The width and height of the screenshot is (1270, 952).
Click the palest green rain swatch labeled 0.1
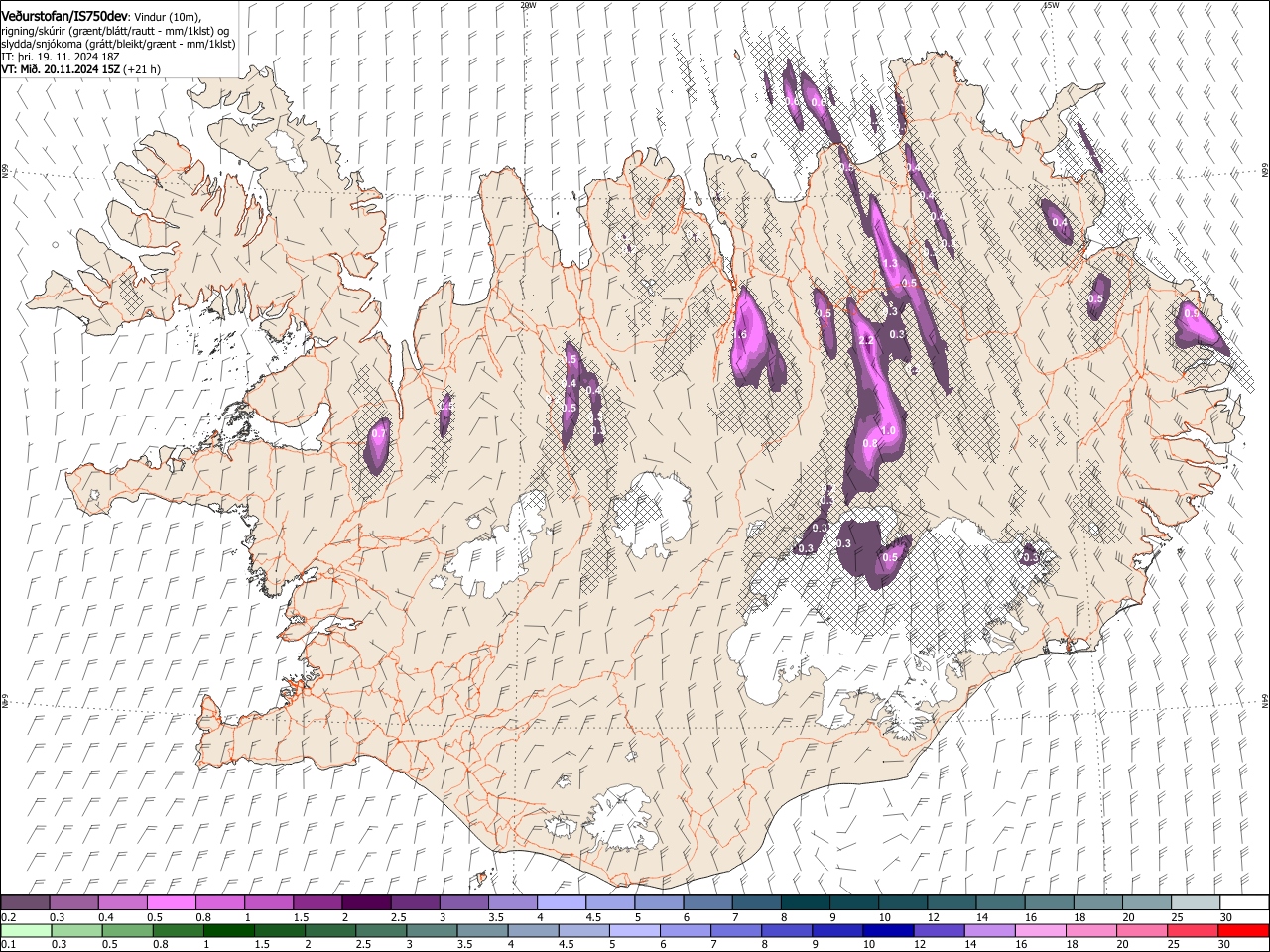tap(27, 930)
